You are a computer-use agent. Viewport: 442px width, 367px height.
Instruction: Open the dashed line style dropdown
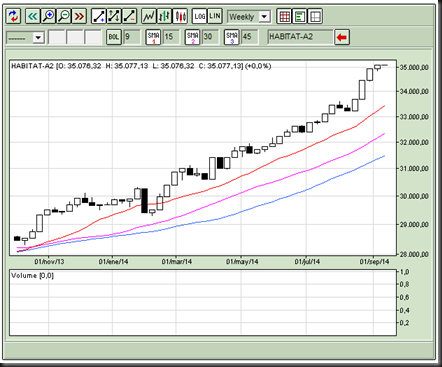click(x=25, y=37)
